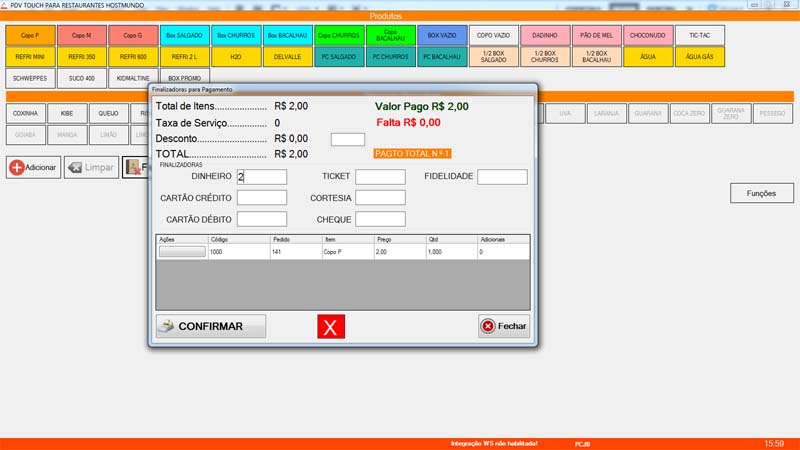The height and width of the screenshot is (450, 800).
Task: Click the Desconto value input box
Action: 348,139
